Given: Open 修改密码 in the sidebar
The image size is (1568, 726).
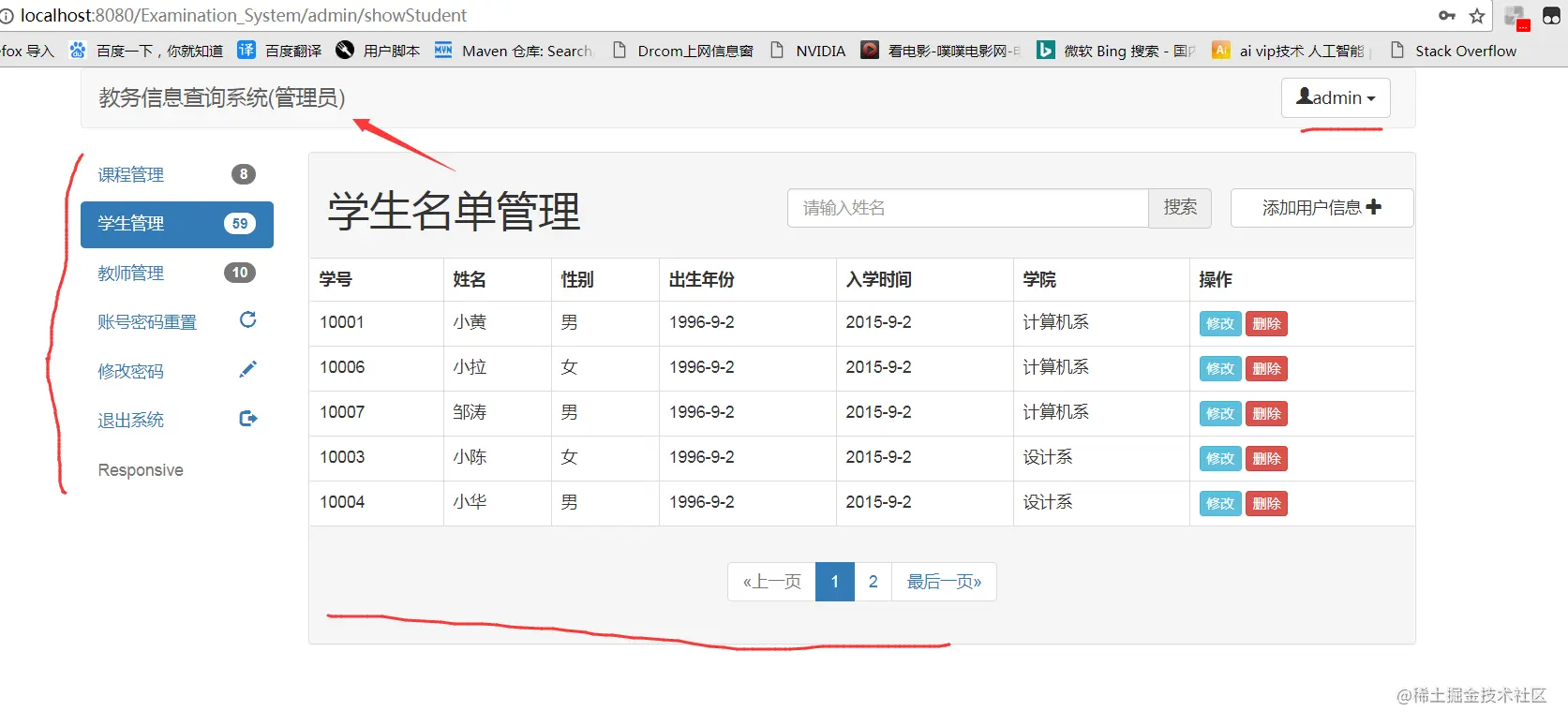Looking at the screenshot, I should tap(177, 371).
